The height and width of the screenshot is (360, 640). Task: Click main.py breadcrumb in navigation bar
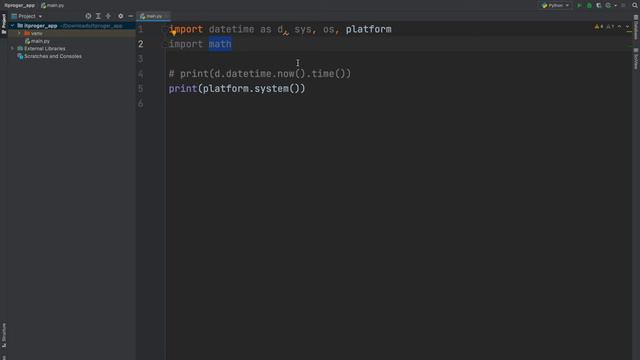(53, 5)
